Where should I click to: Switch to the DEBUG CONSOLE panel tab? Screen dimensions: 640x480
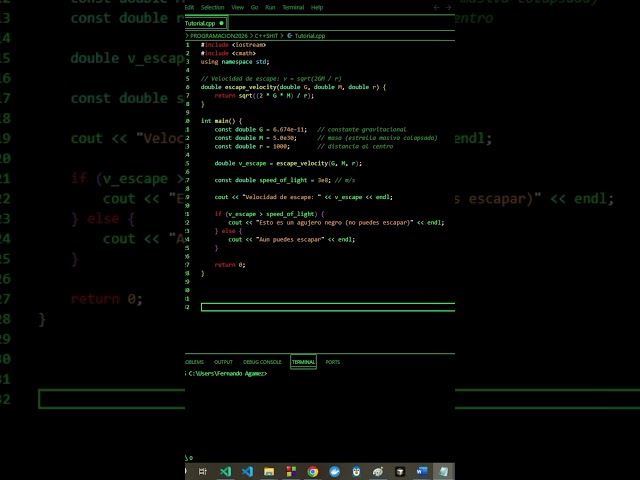click(x=262, y=362)
